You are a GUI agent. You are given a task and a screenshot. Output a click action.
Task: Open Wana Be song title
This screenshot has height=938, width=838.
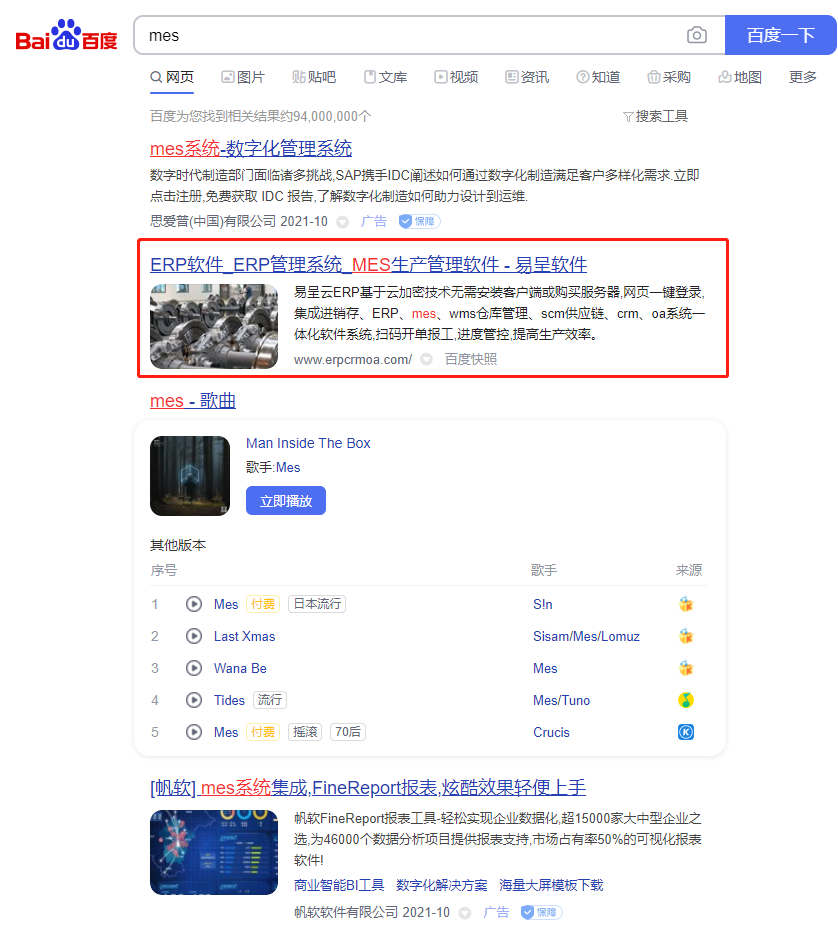(x=240, y=668)
